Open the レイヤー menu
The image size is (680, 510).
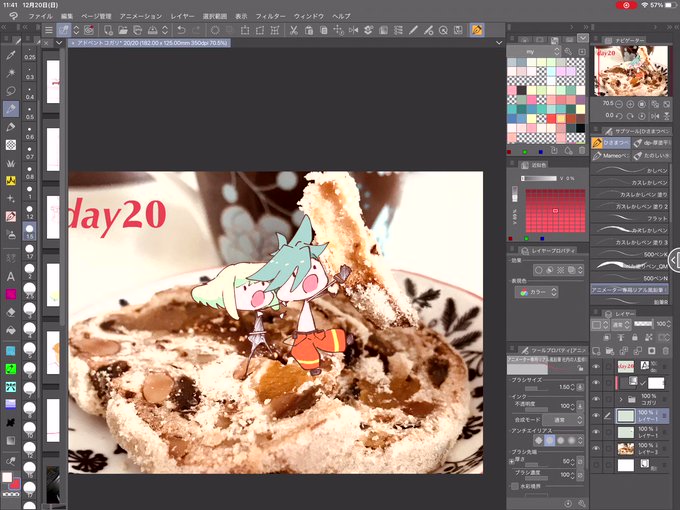point(182,16)
